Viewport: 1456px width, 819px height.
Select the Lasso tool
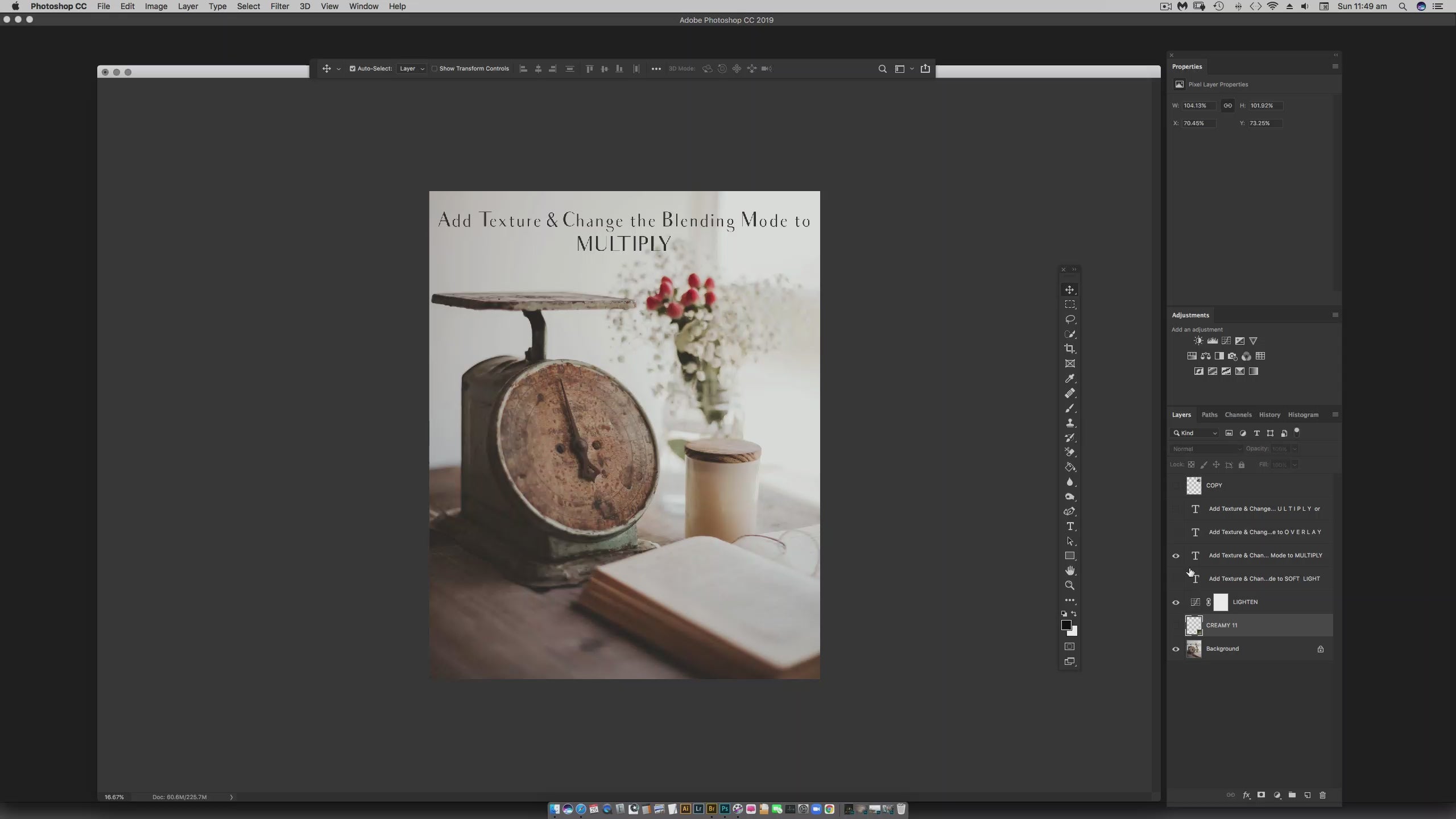1070,319
